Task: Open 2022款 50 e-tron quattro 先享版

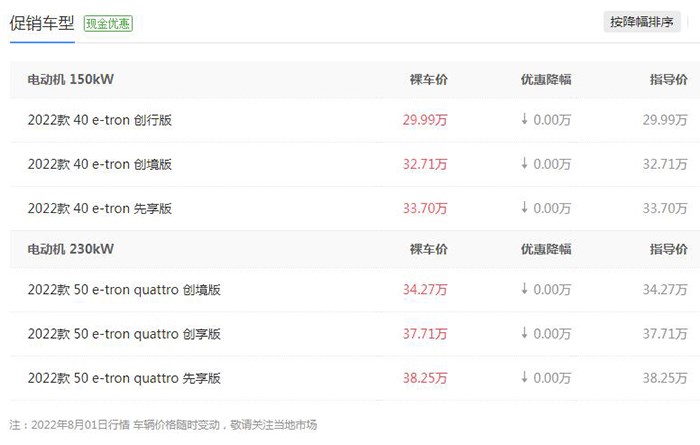Action: [124, 378]
